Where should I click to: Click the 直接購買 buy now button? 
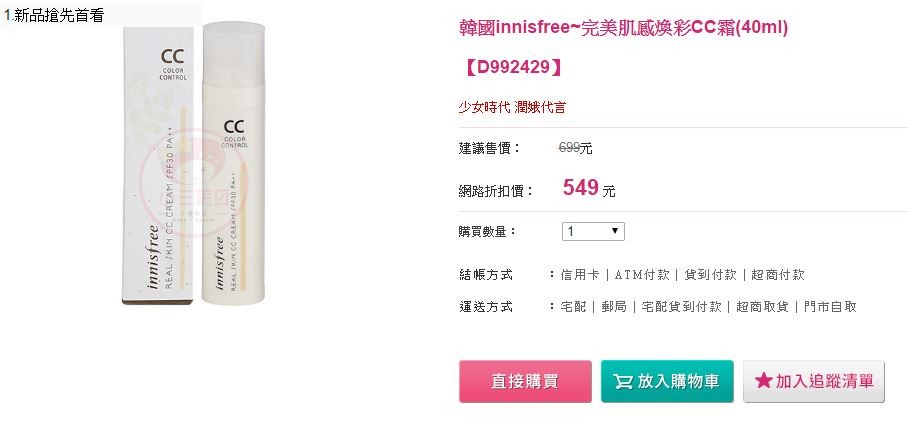pyautogui.click(x=525, y=381)
